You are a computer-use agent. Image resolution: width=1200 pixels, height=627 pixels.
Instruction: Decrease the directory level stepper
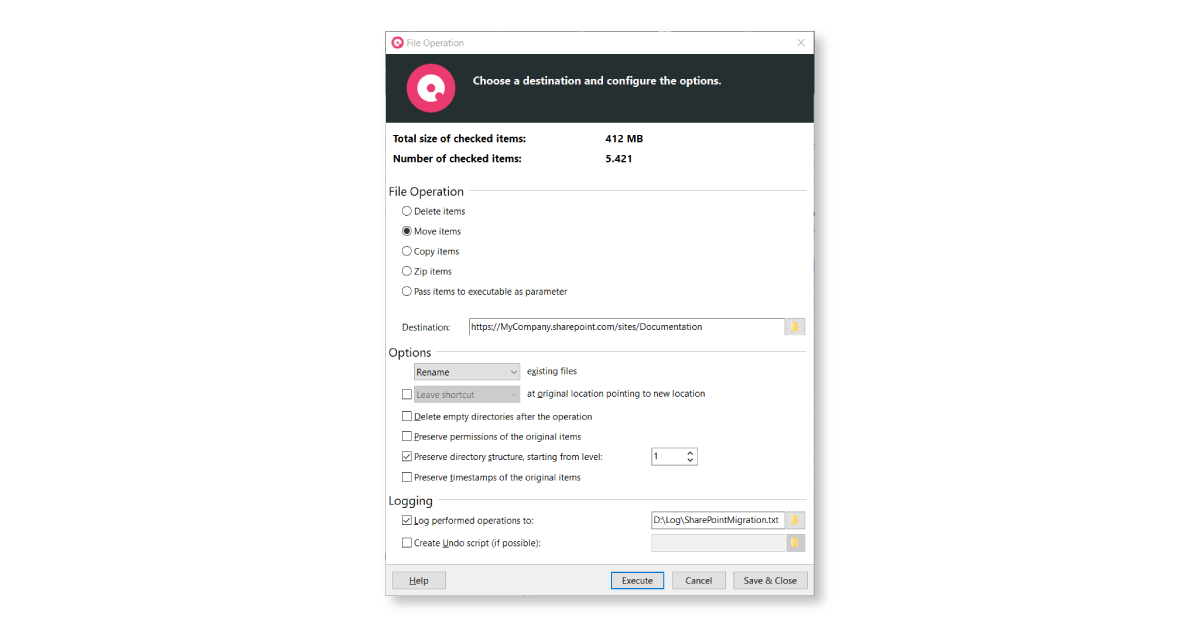coord(690,461)
